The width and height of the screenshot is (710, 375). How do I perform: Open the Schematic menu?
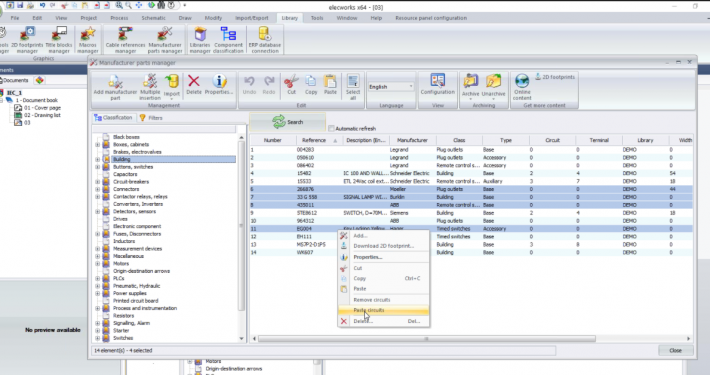tap(153, 18)
